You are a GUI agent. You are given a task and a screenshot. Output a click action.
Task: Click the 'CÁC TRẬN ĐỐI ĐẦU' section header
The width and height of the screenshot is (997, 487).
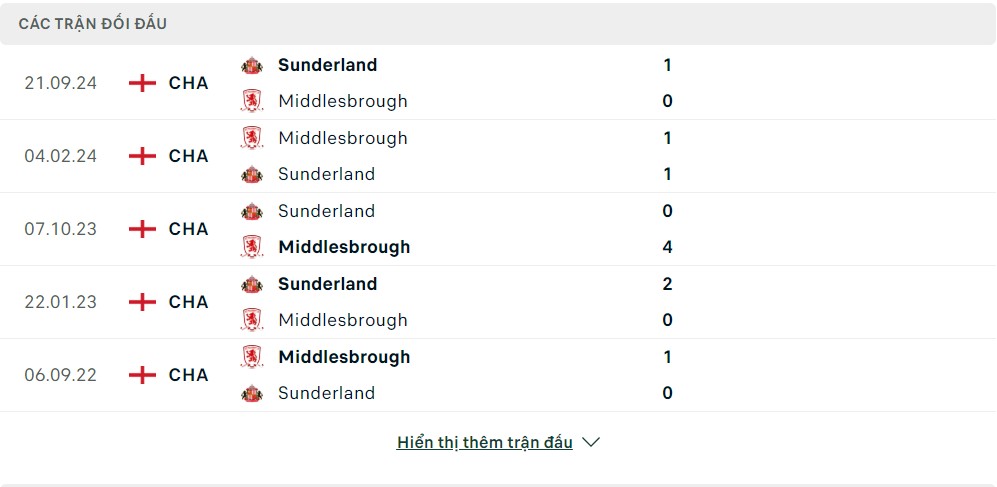point(93,24)
